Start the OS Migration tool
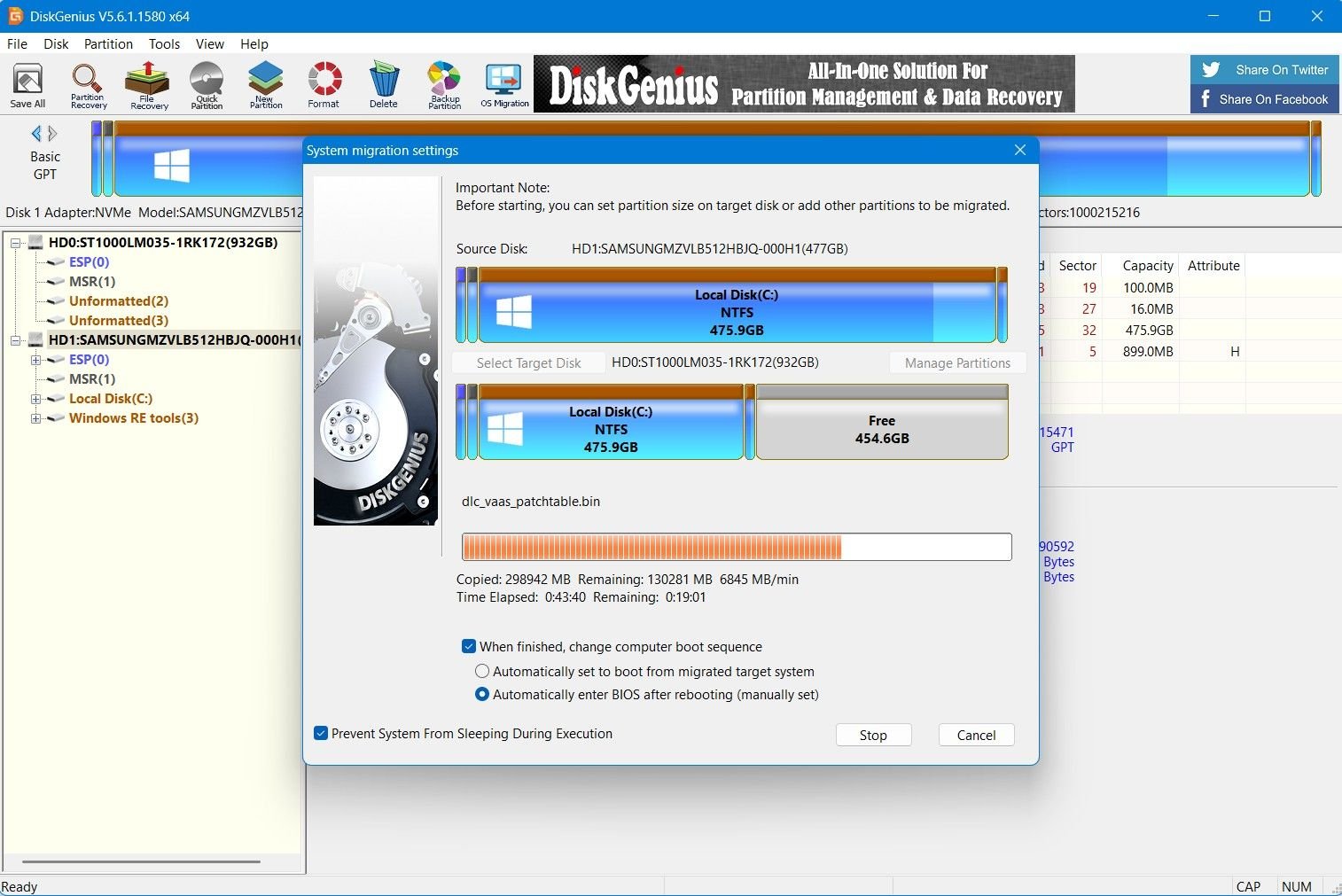The image size is (1342, 896). [x=504, y=86]
